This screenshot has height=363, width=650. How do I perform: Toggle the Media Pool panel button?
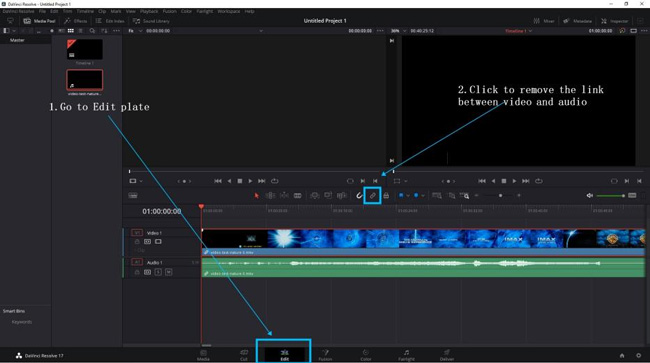tap(39, 21)
